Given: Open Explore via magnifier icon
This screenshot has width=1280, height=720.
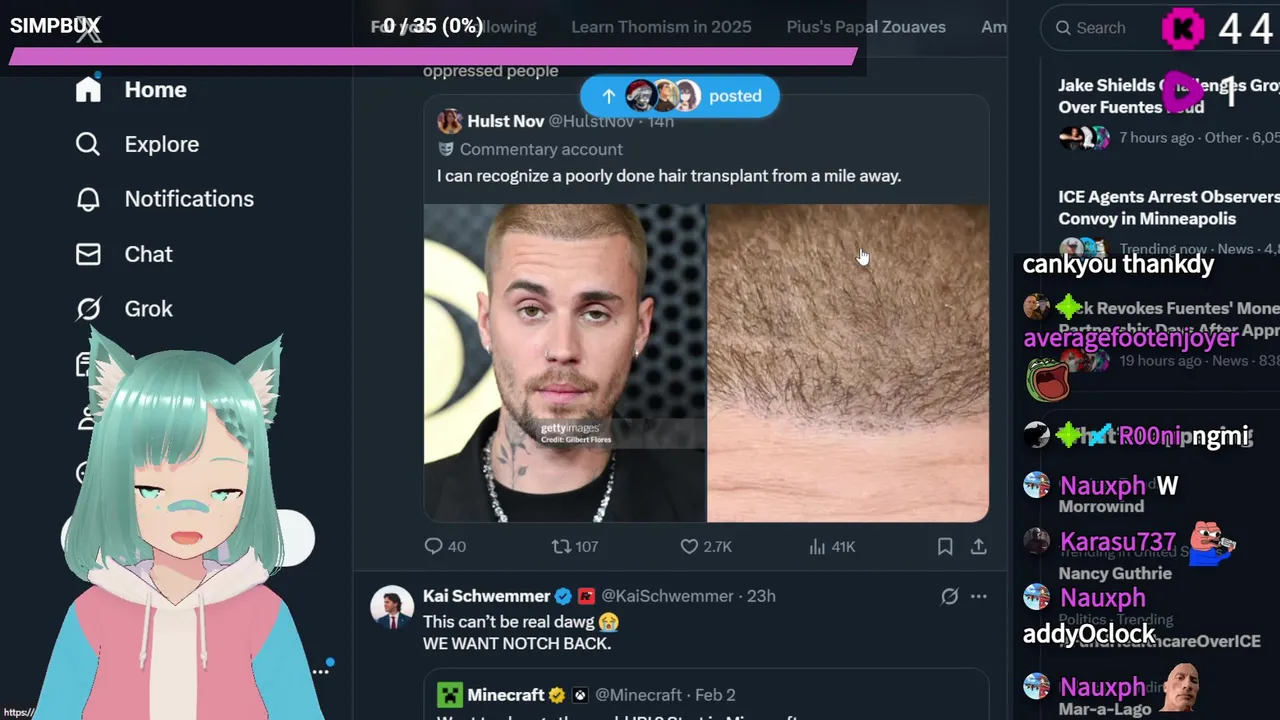Looking at the screenshot, I should tap(88, 144).
